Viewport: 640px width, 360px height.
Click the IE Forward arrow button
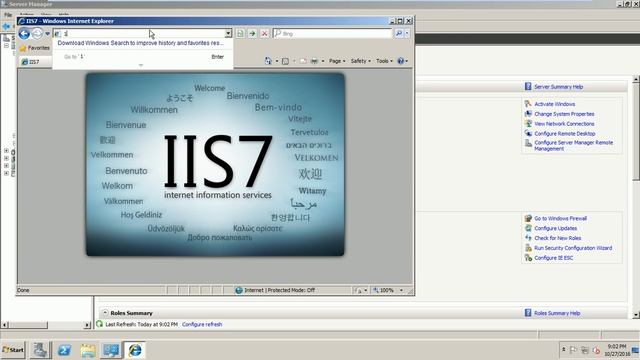click(x=37, y=33)
